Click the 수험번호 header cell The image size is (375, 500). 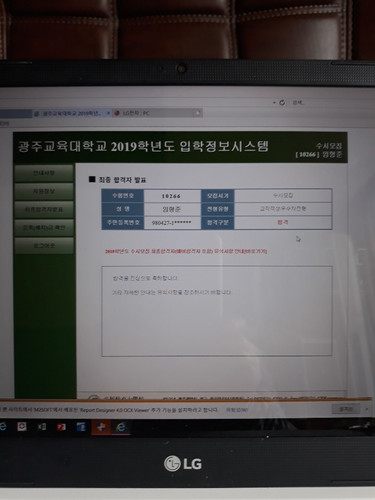click(x=123, y=196)
